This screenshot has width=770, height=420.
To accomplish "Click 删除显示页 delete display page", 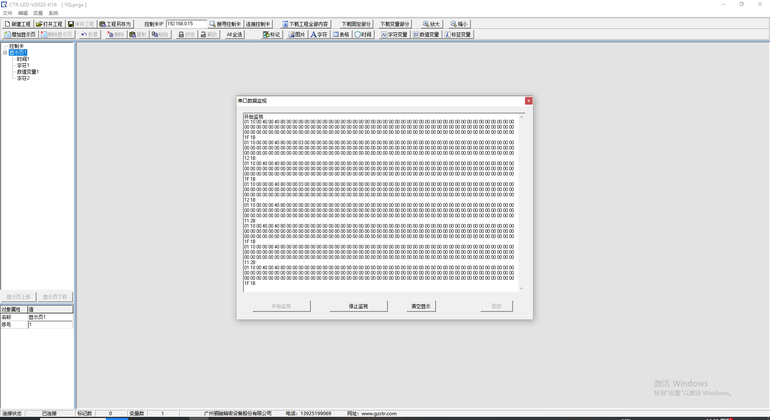I will [x=57, y=34].
